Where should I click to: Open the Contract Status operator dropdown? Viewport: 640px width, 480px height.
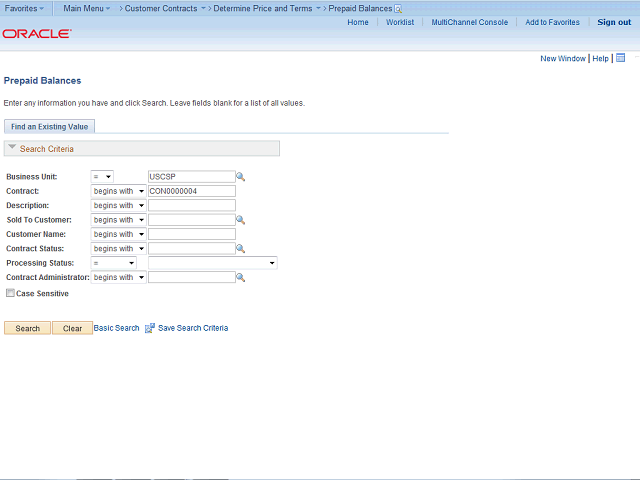(x=118, y=249)
